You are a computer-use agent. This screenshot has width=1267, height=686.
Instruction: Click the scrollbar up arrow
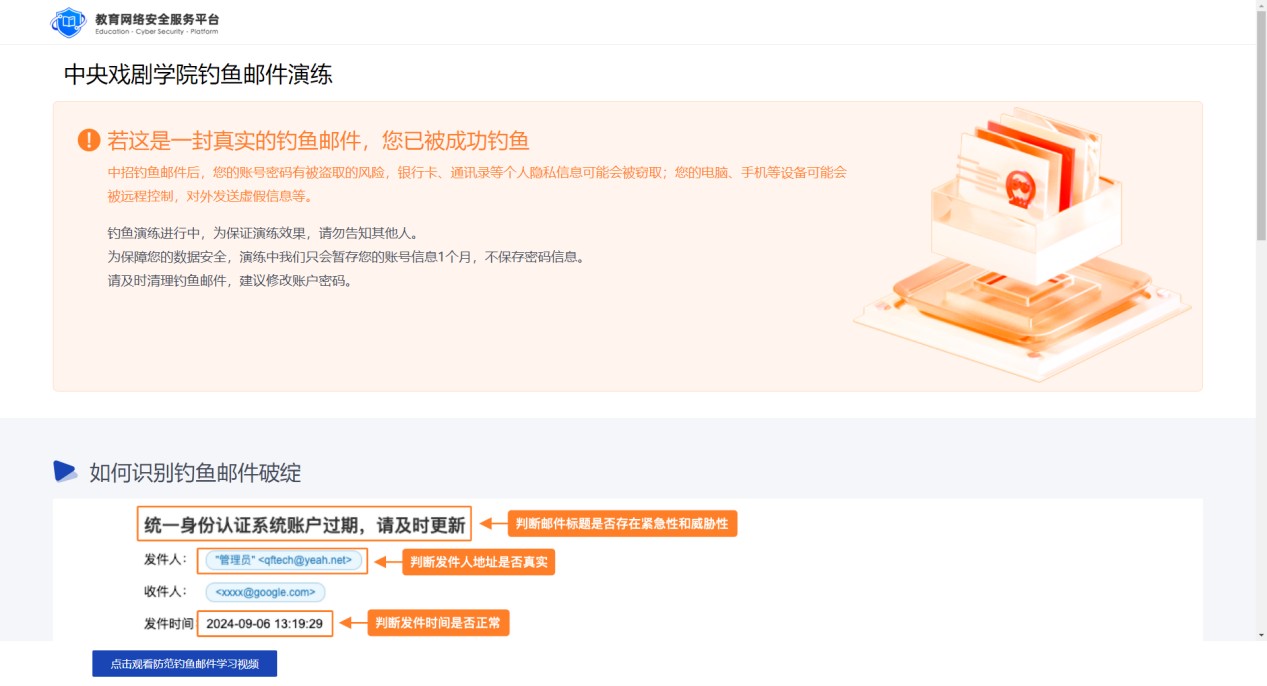coord(1261,5)
